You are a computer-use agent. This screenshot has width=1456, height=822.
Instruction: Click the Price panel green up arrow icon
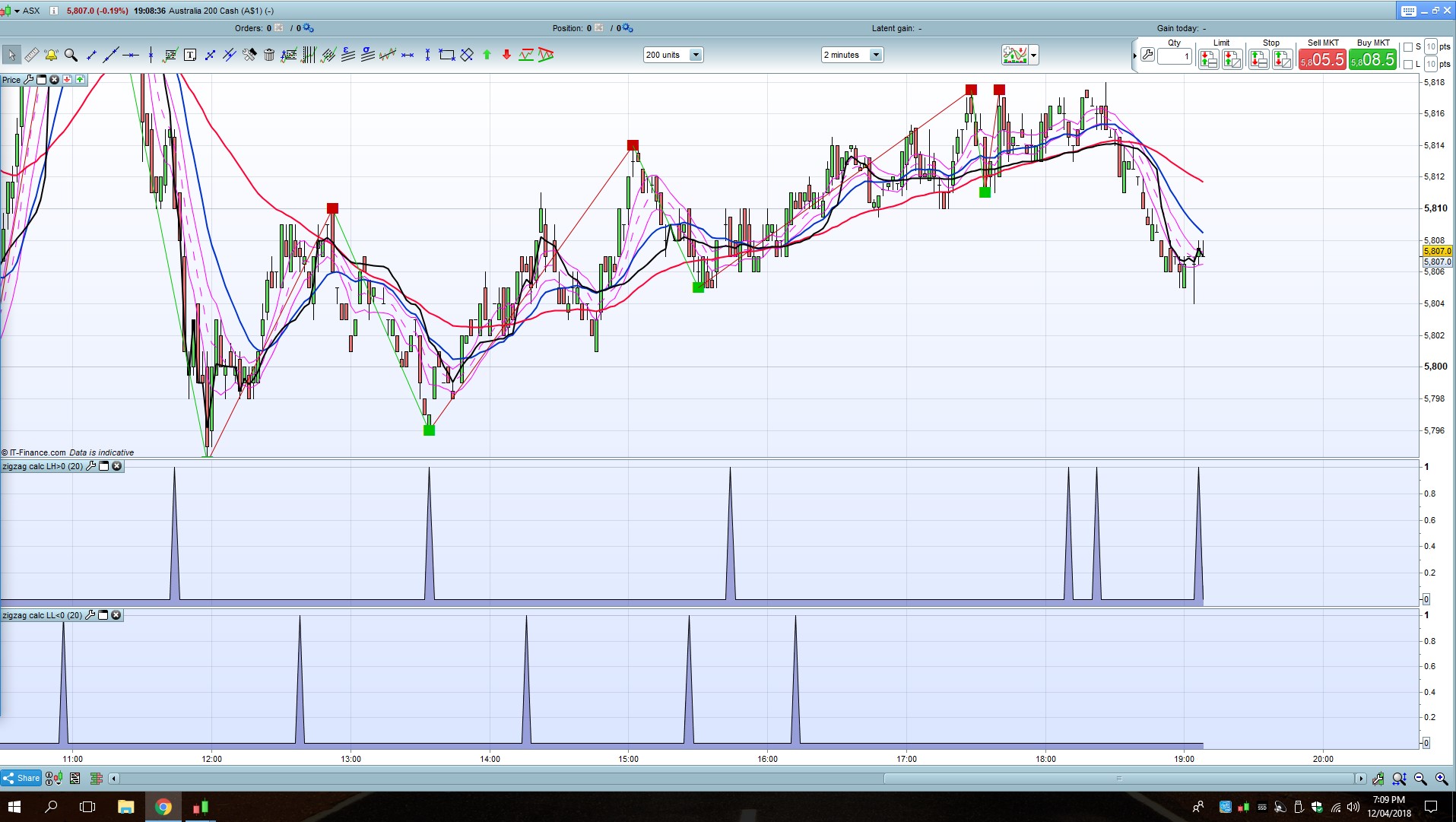click(x=80, y=79)
